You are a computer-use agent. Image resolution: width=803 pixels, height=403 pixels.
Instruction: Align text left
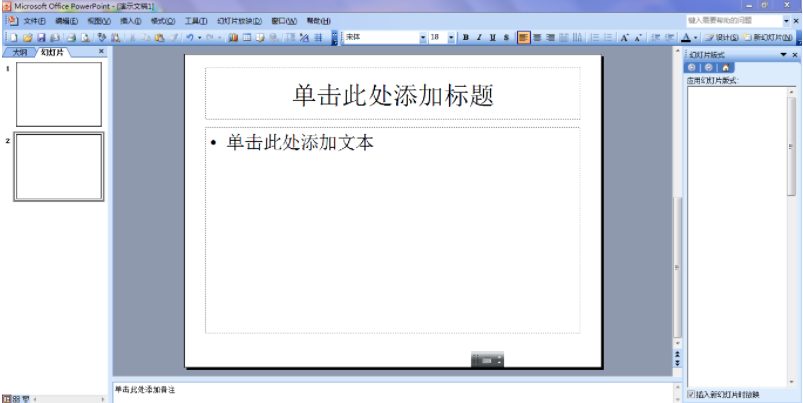[x=523, y=37]
